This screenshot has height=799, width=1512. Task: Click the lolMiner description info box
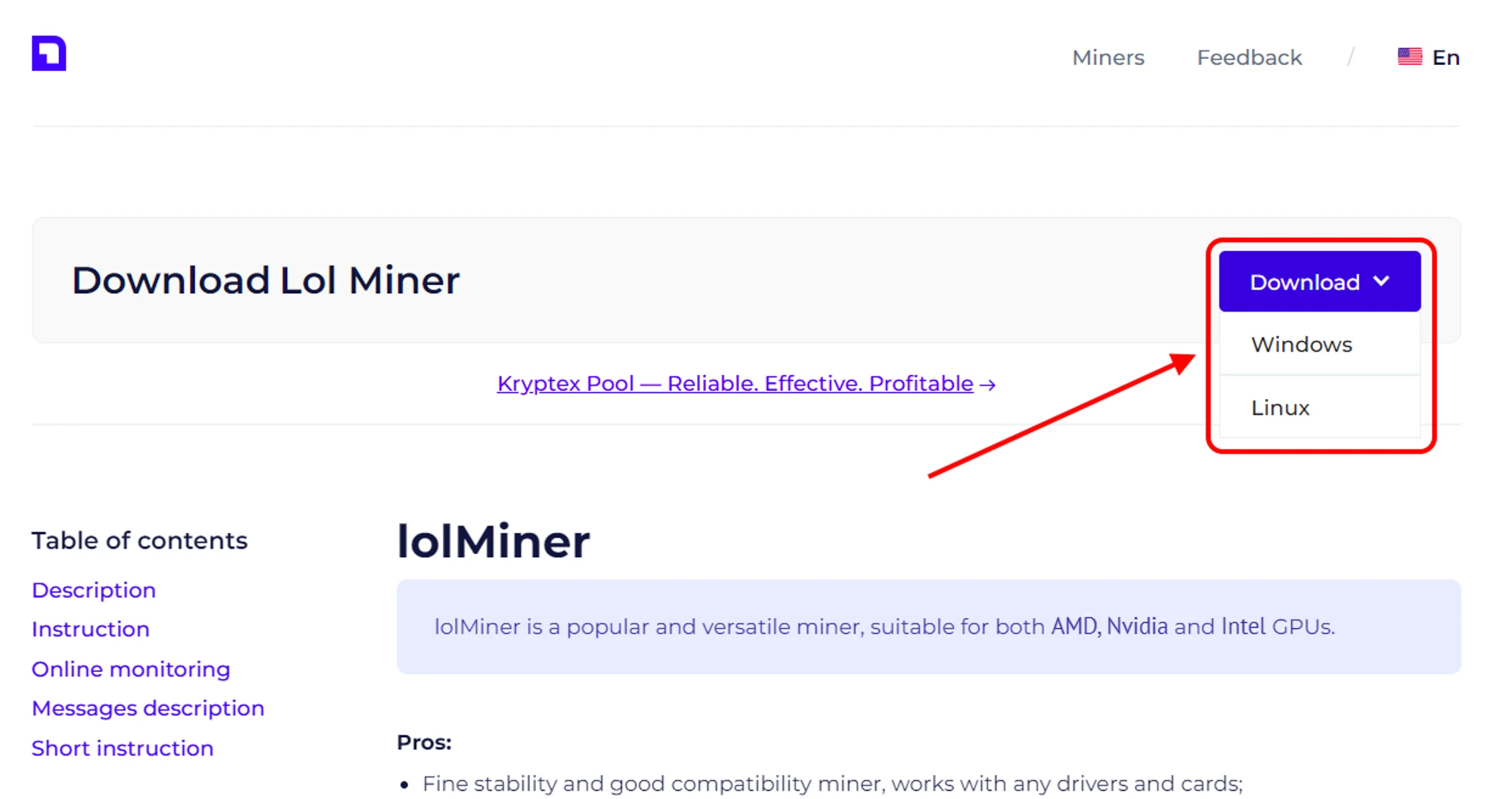(x=928, y=627)
